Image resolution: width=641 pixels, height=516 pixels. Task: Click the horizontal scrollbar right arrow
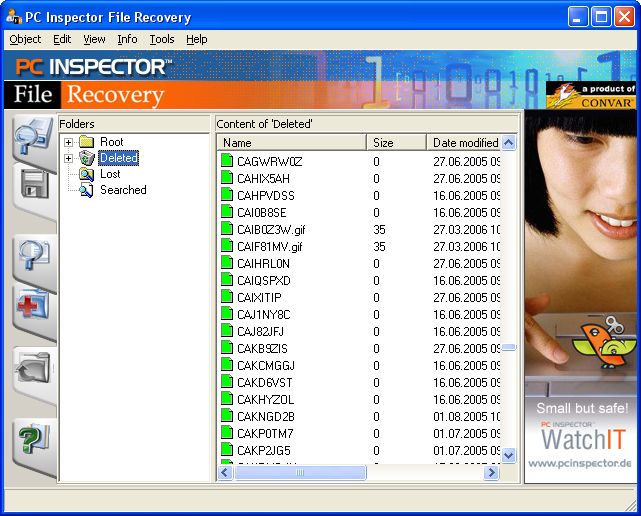coord(492,473)
